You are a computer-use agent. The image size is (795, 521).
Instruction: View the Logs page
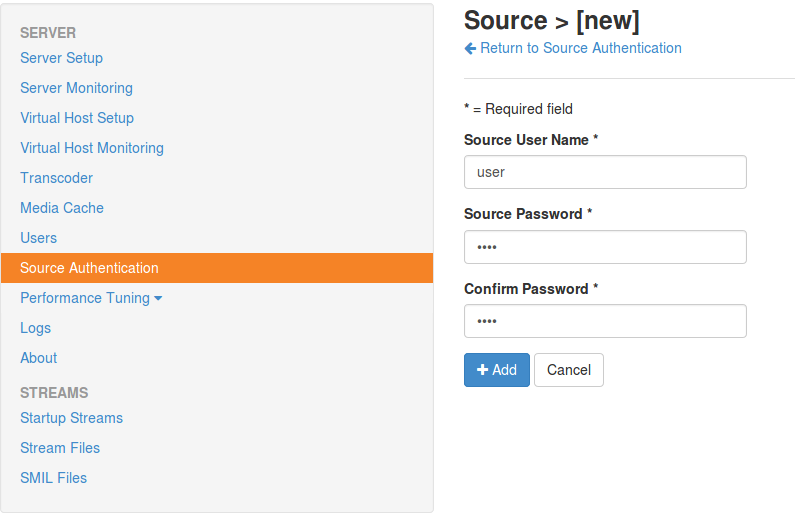tap(35, 328)
